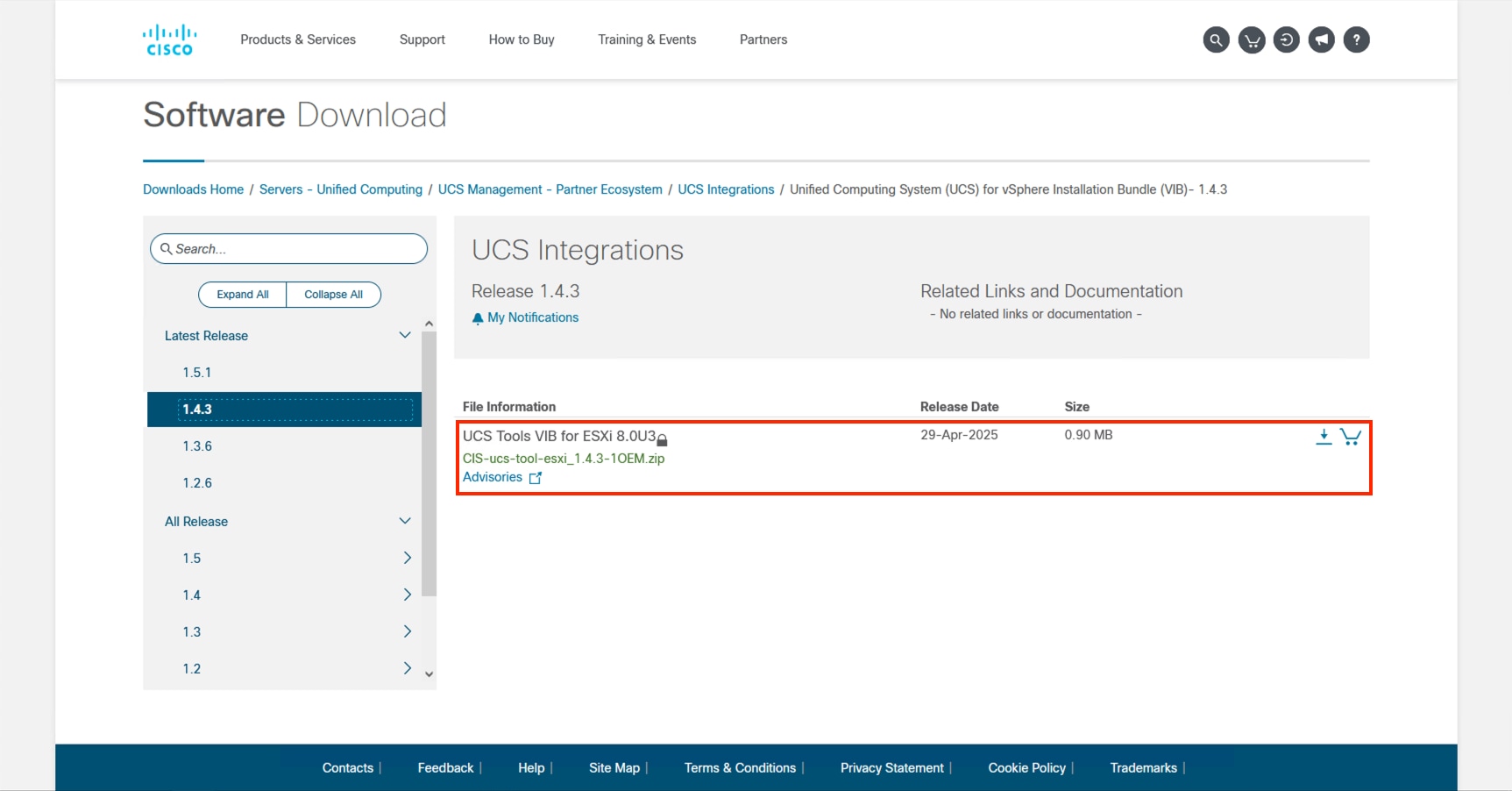The height and width of the screenshot is (791, 1512).
Task: Click the announcements megaphone icon
Action: (x=1321, y=39)
